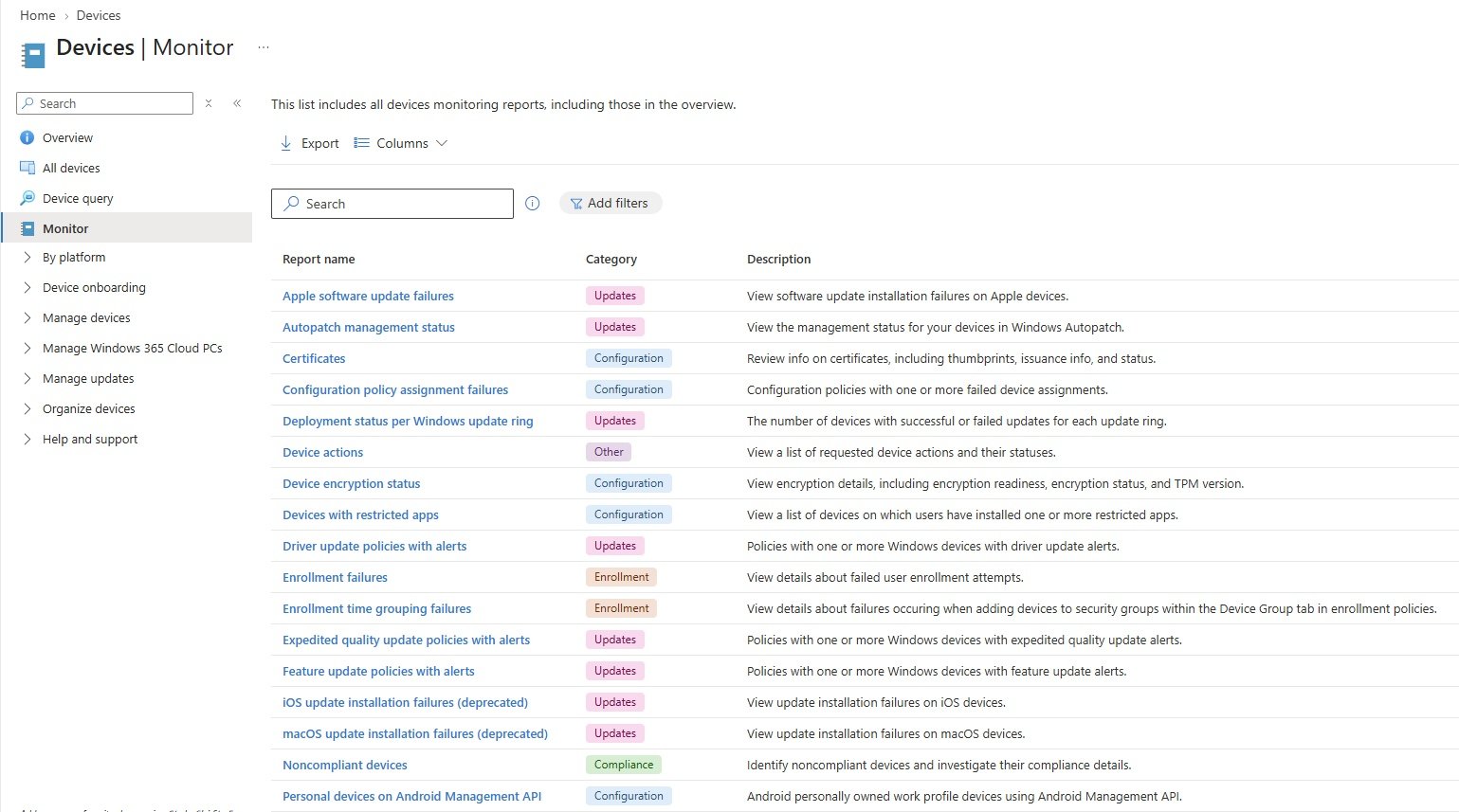Expand the Manage updates section
The height and width of the screenshot is (812, 1459).
pyautogui.click(x=27, y=378)
